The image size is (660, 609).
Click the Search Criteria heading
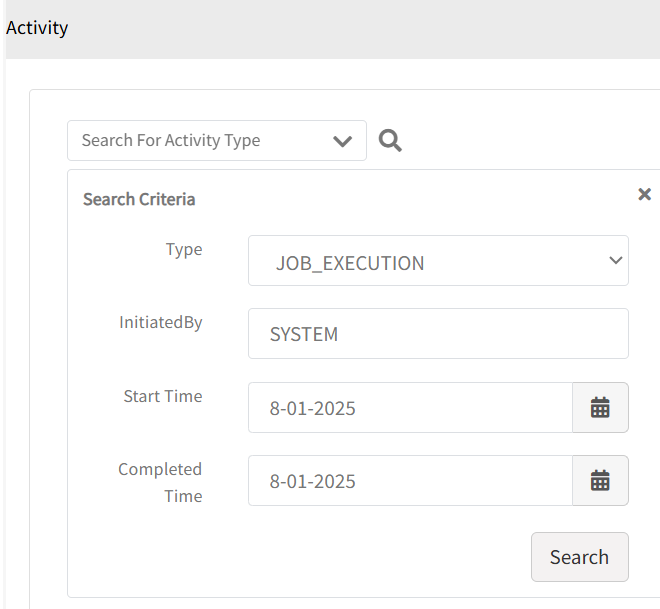click(x=139, y=199)
